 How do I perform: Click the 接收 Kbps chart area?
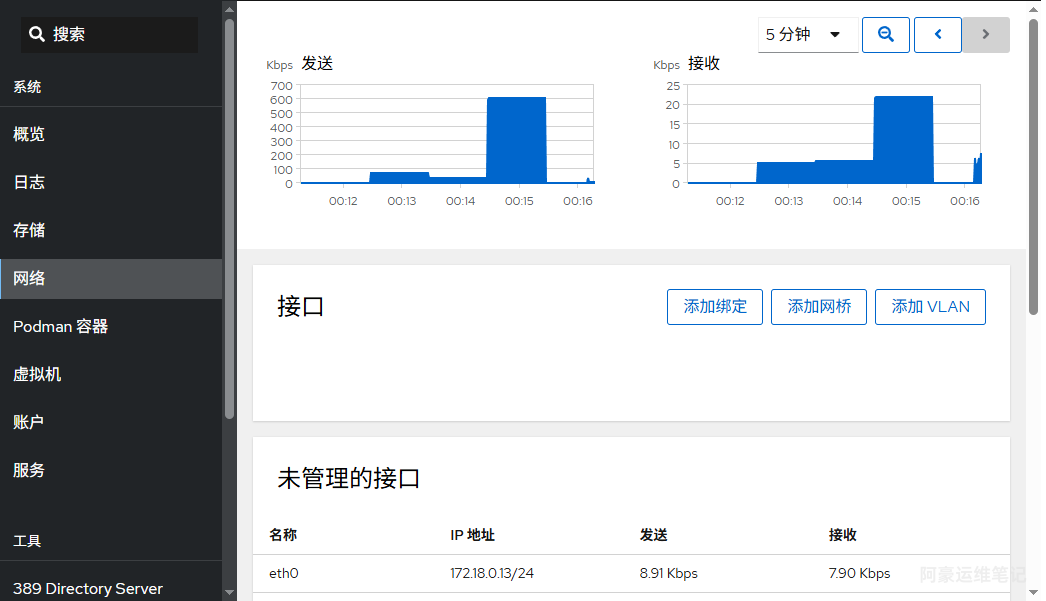[834, 133]
